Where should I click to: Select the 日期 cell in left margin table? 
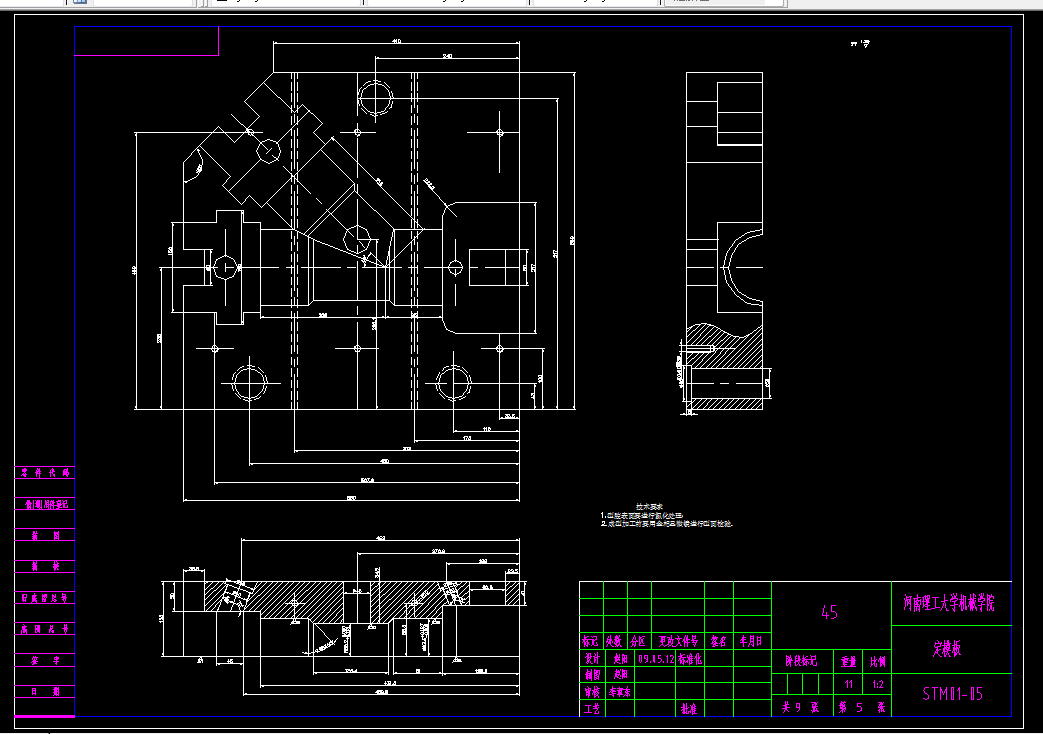tap(45, 691)
